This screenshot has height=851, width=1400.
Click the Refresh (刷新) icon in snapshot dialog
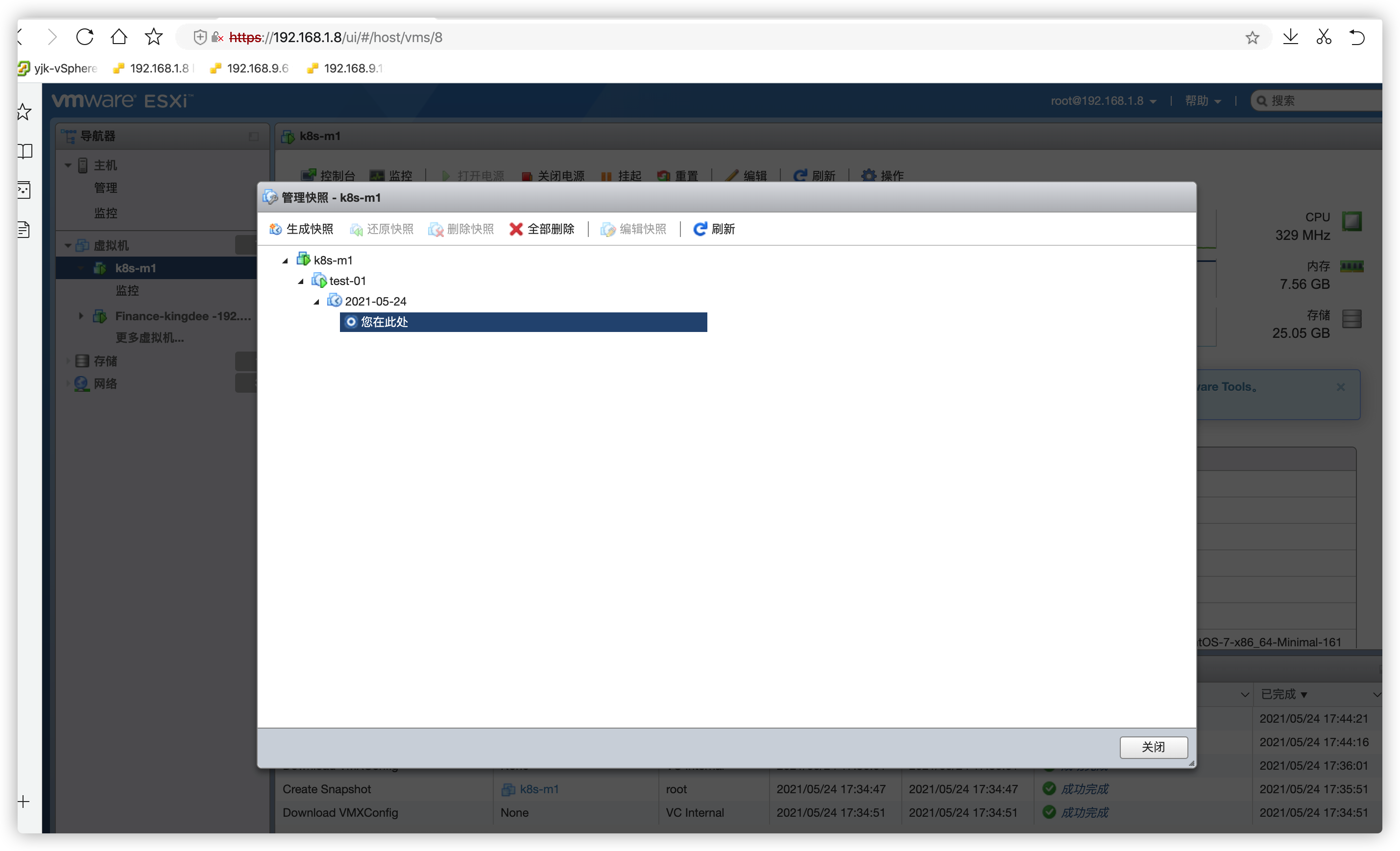tap(700, 229)
